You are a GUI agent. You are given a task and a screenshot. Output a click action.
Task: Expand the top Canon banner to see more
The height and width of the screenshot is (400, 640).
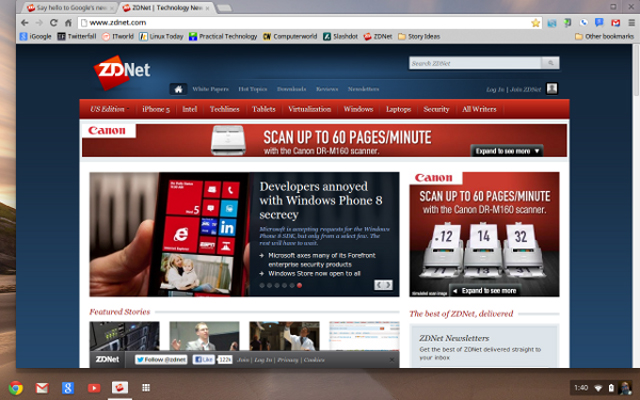[507, 151]
